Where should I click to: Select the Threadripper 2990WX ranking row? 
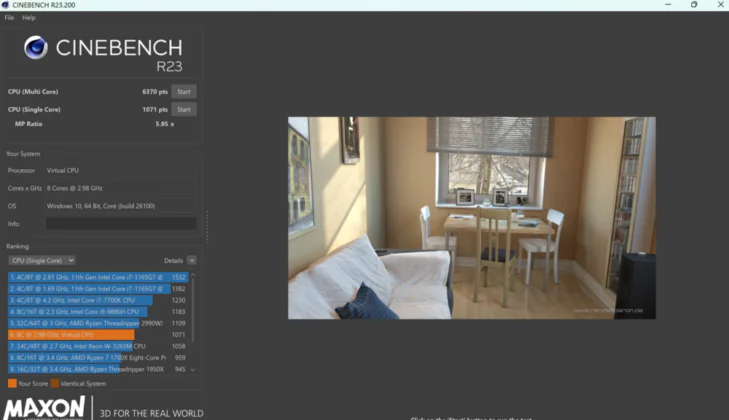98,323
